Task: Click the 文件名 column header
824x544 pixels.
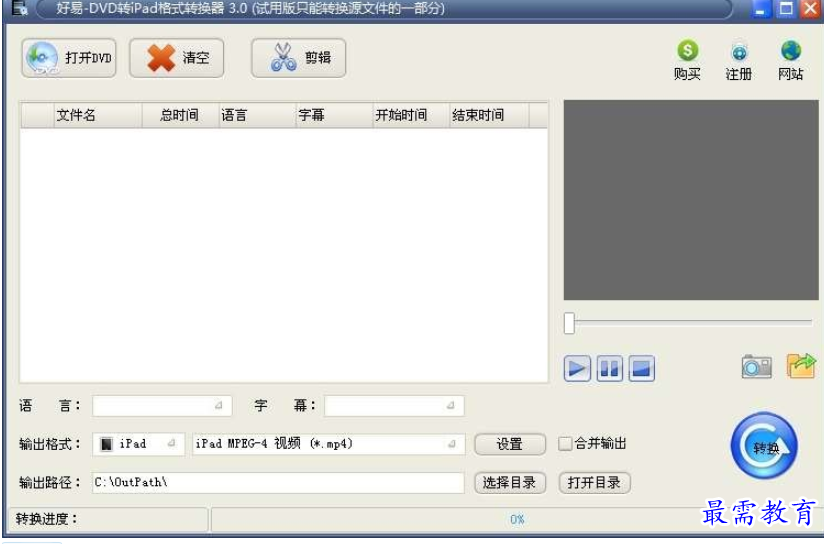Action: click(x=98, y=115)
